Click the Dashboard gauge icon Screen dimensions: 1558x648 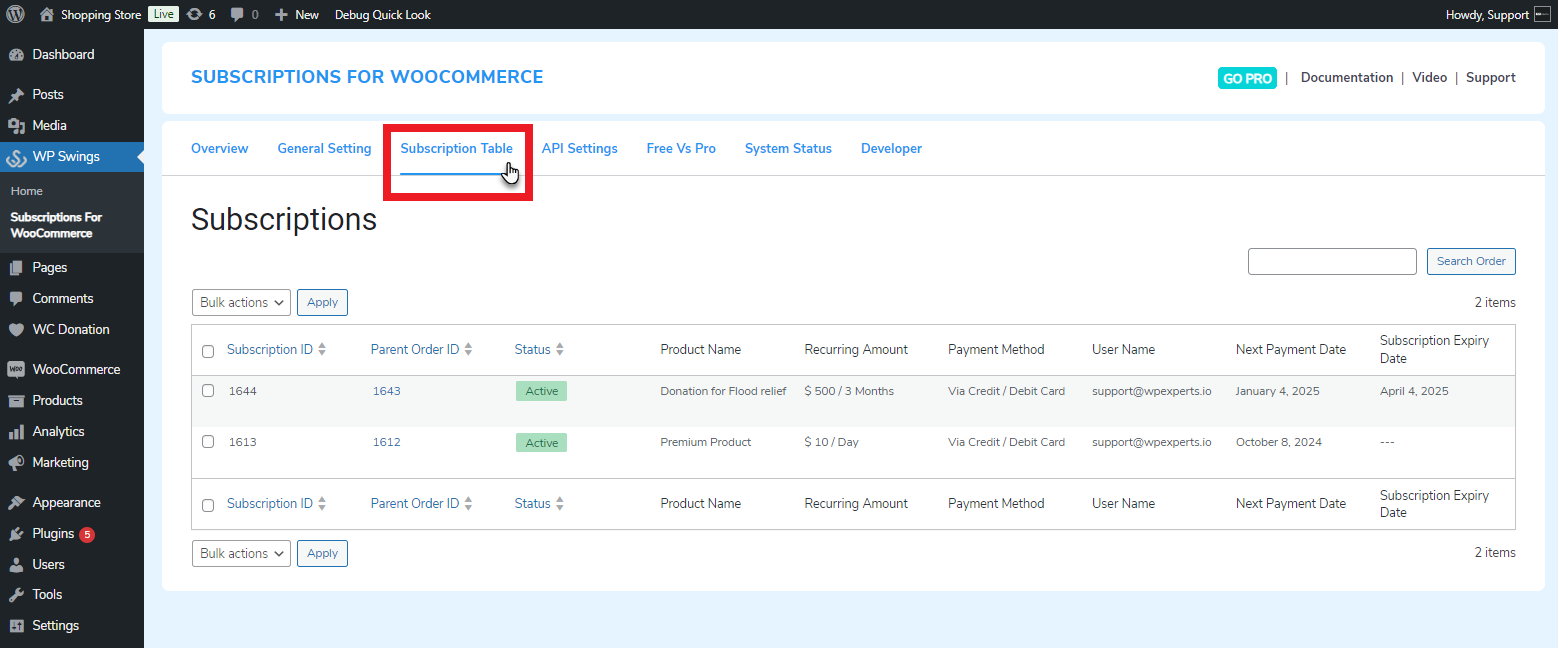(x=16, y=55)
